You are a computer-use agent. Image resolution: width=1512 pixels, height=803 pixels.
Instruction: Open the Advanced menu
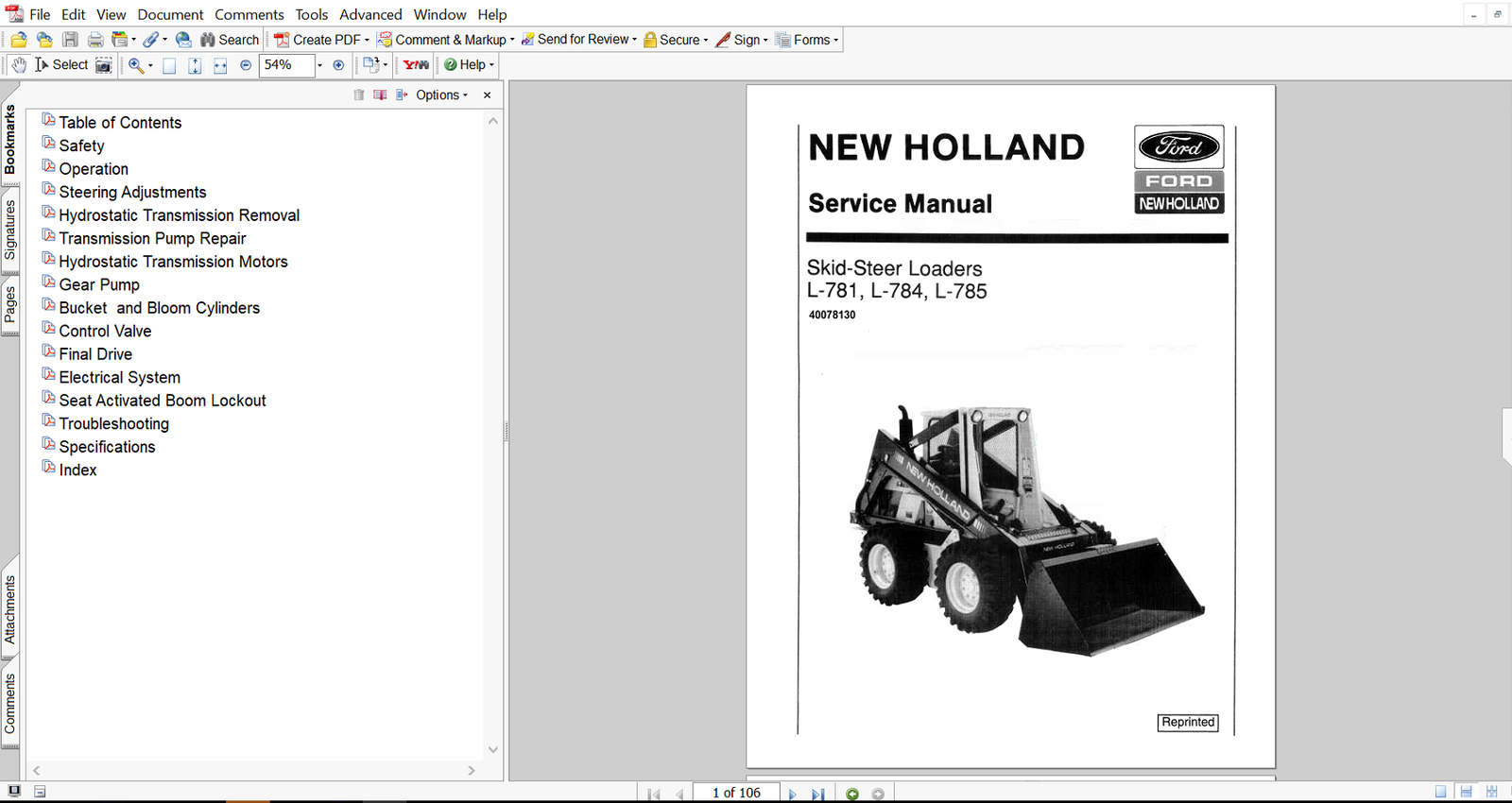tap(370, 14)
